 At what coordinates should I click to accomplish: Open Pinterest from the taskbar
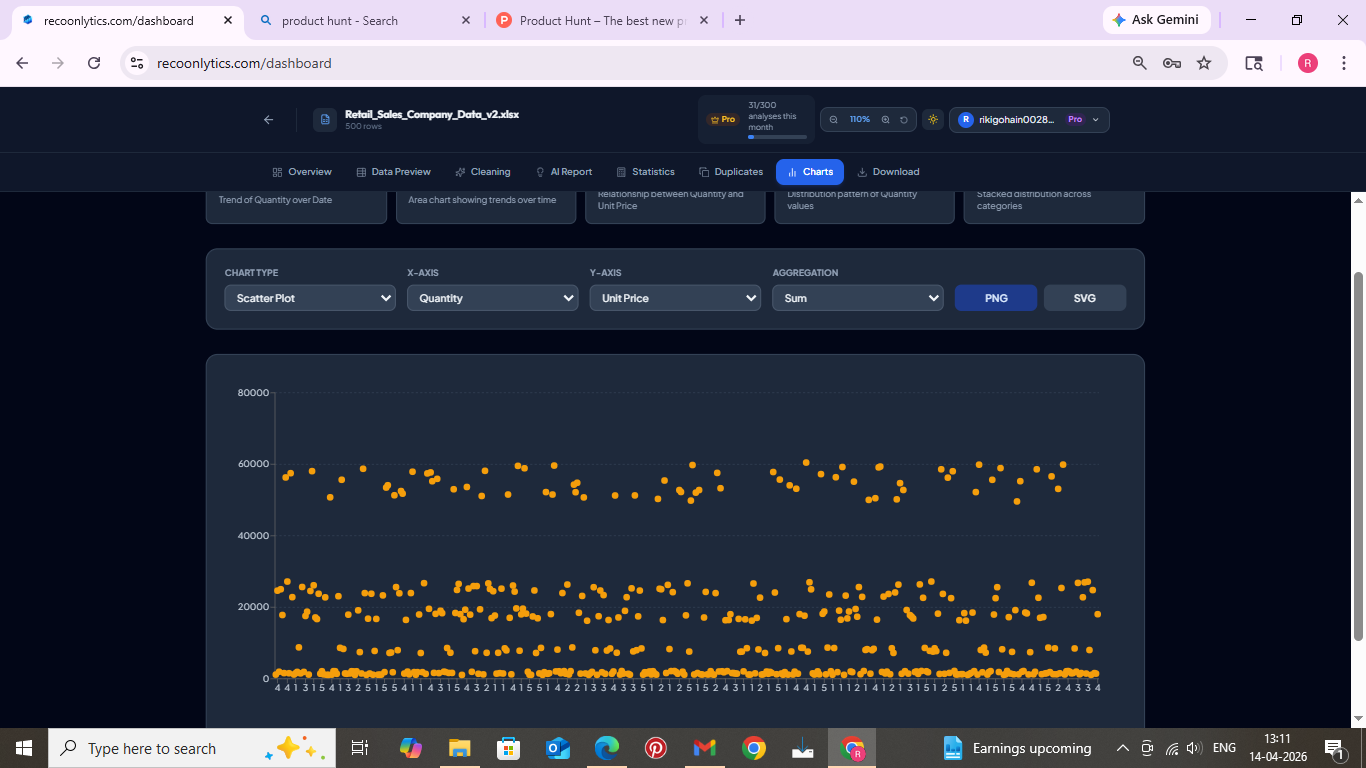point(655,748)
